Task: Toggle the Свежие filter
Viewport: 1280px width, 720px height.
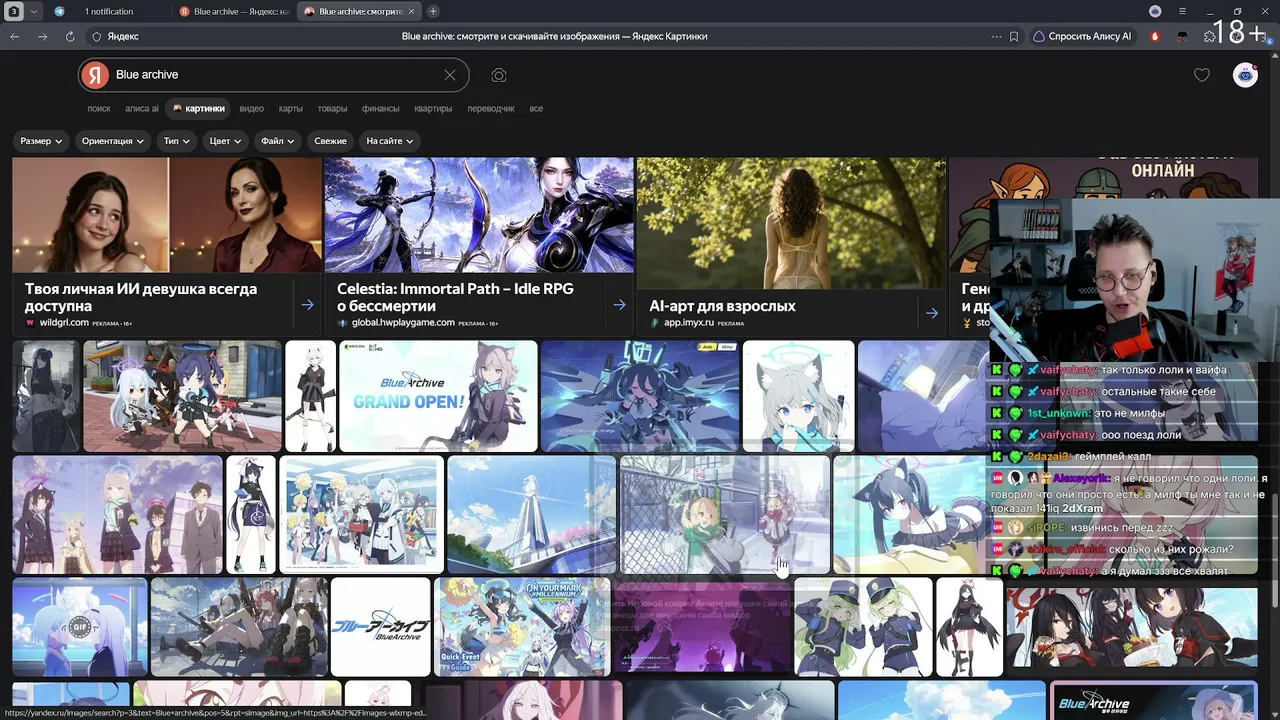Action: 330,141
